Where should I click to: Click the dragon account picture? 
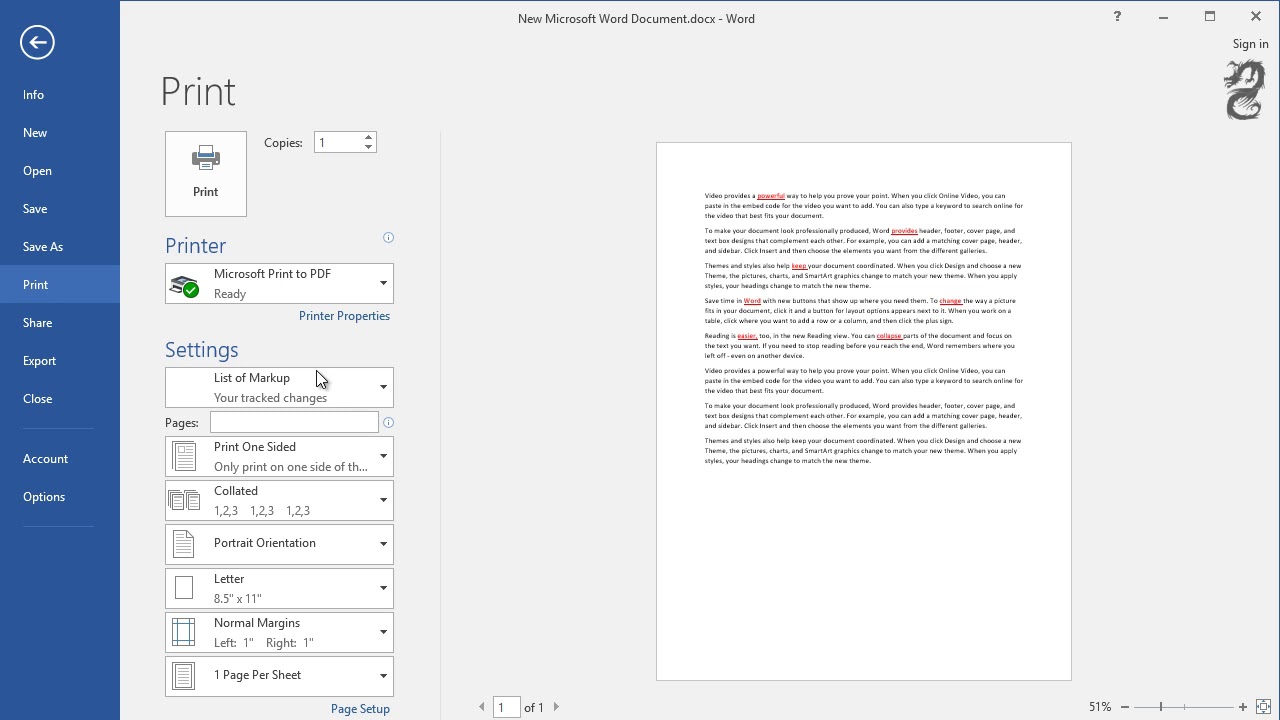point(1245,90)
